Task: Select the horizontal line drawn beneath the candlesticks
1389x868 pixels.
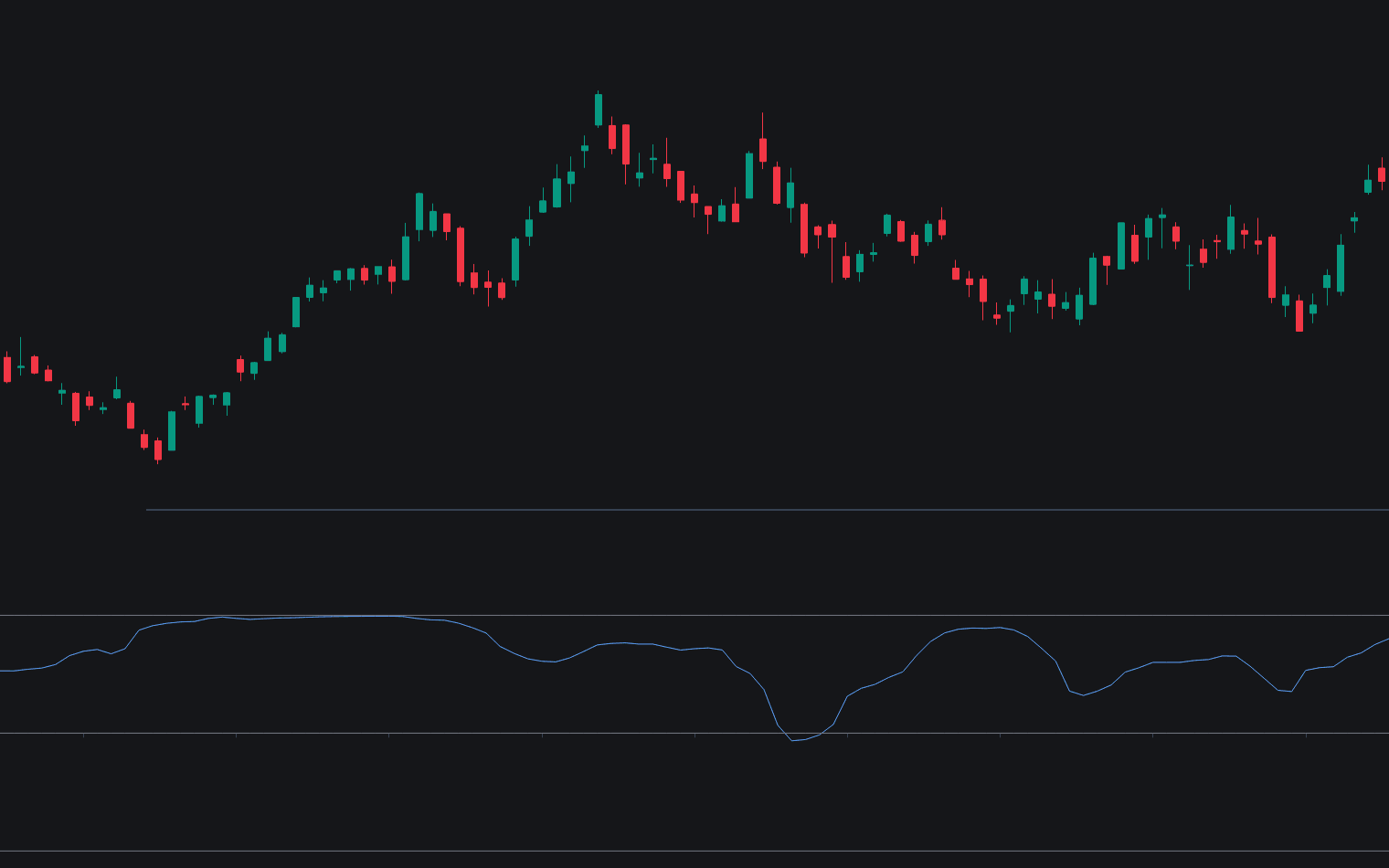Action: click(x=768, y=510)
